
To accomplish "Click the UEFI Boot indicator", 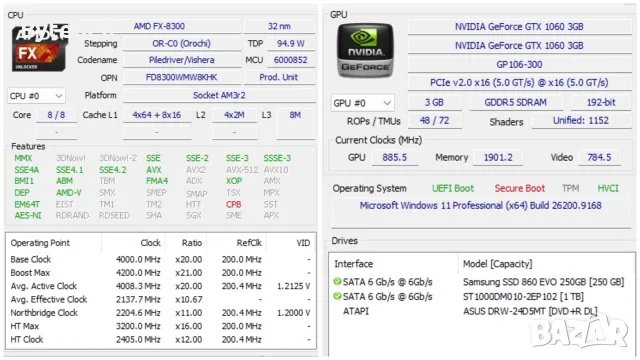I will point(453,189).
